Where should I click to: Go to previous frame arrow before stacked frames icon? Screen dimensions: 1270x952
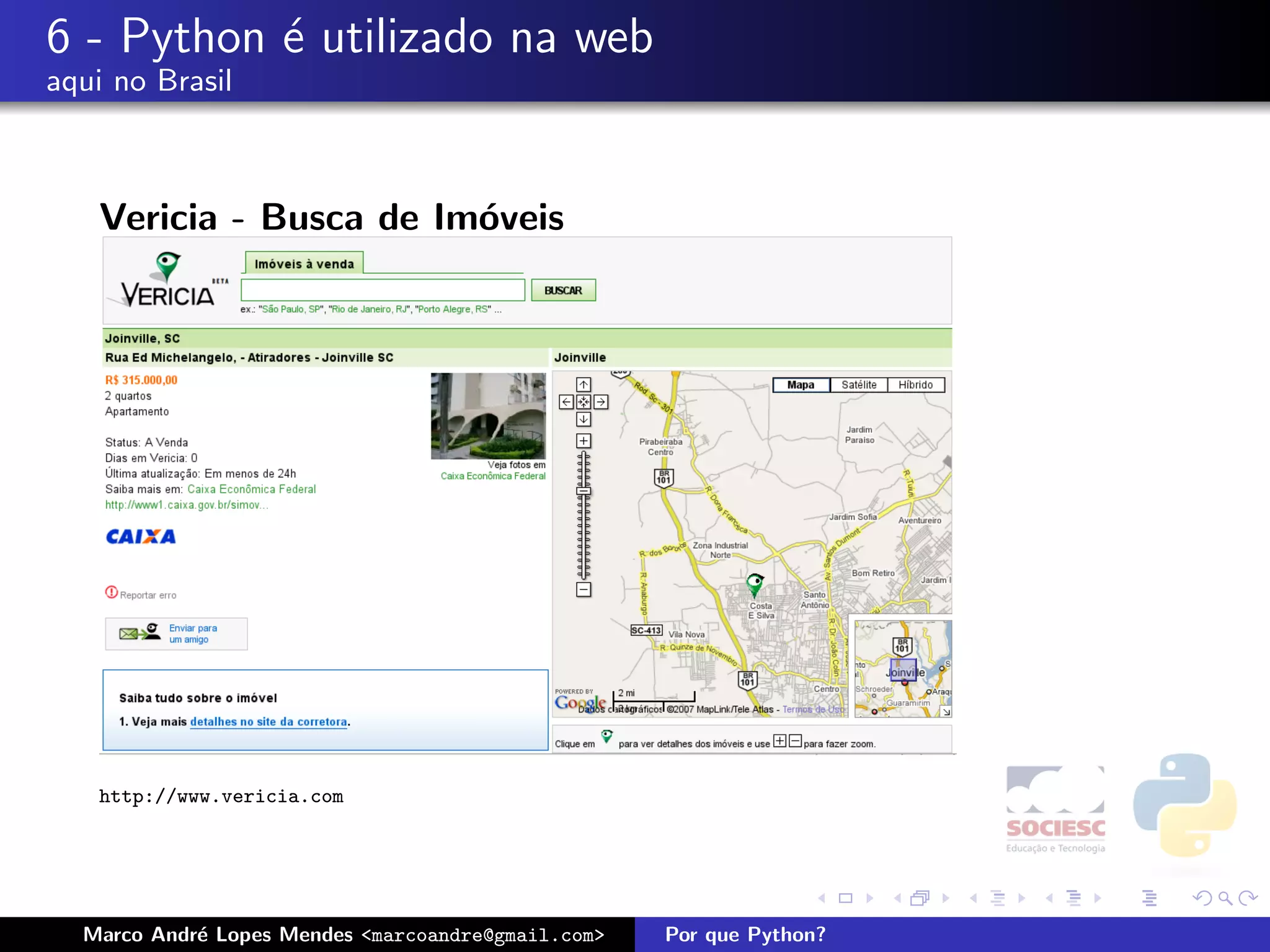tap(897, 898)
